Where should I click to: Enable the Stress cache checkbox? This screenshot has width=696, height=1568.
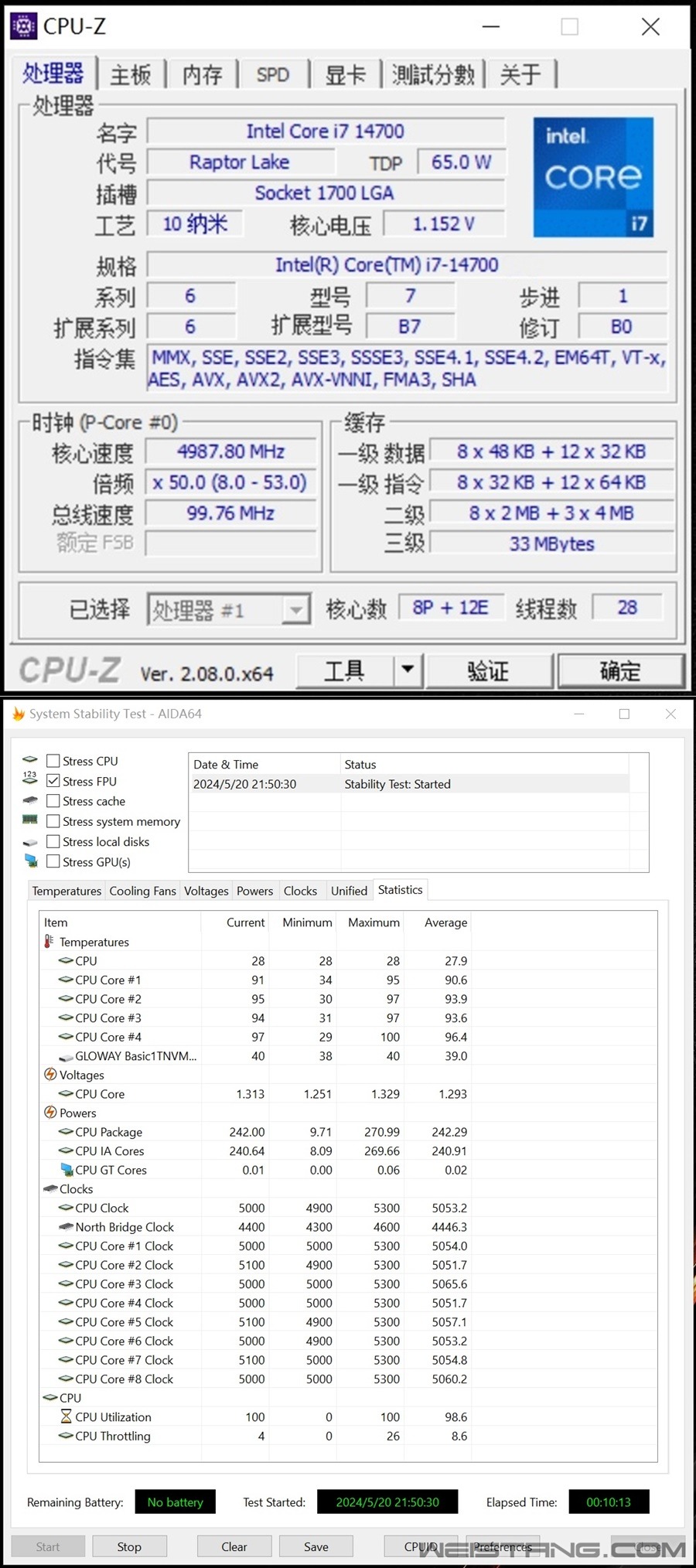53,801
